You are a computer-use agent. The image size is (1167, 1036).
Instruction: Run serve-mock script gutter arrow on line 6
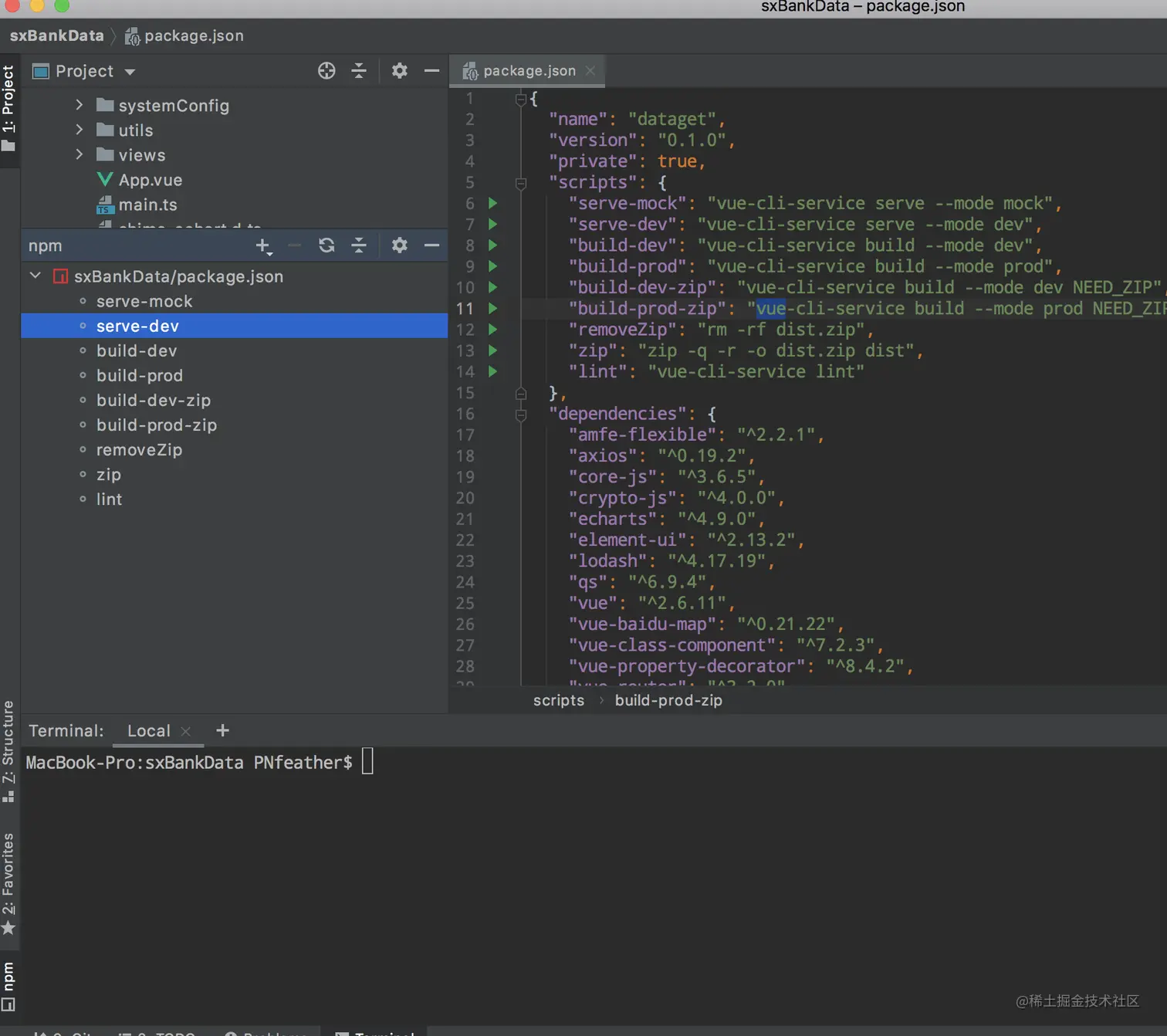(x=492, y=203)
